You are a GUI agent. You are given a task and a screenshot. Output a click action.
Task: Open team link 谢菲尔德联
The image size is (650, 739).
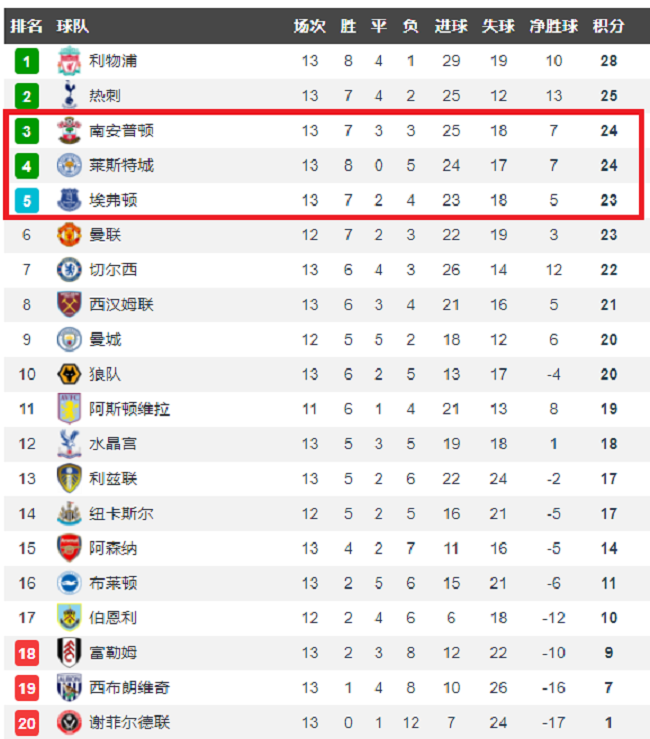(129, 722)
